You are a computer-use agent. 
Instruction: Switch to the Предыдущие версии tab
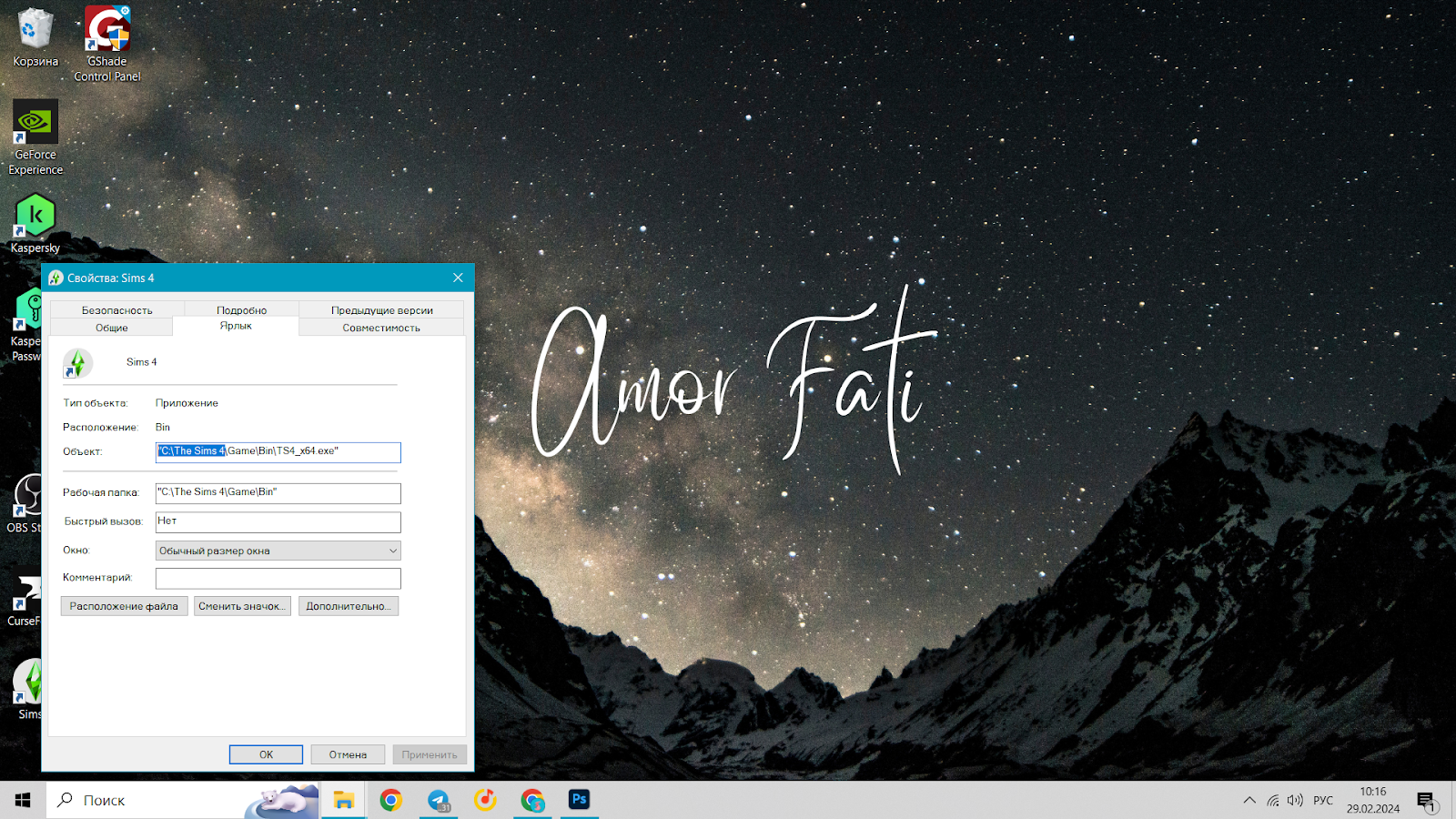[381, 310]
